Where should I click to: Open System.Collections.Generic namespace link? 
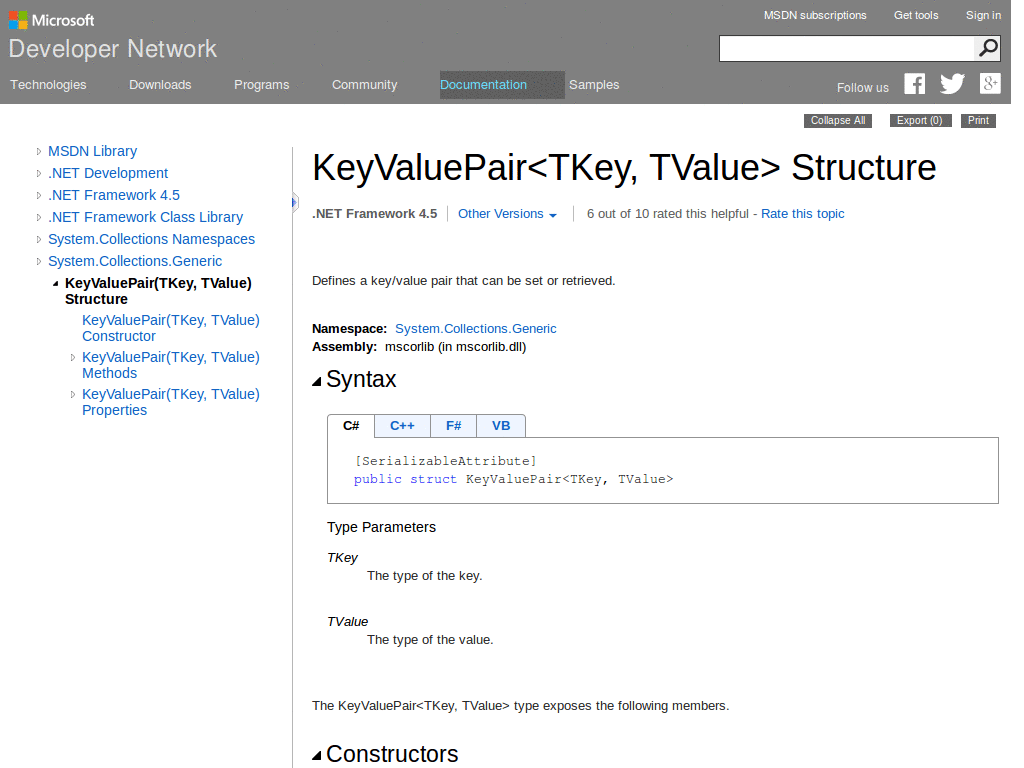tap(475, 328)
